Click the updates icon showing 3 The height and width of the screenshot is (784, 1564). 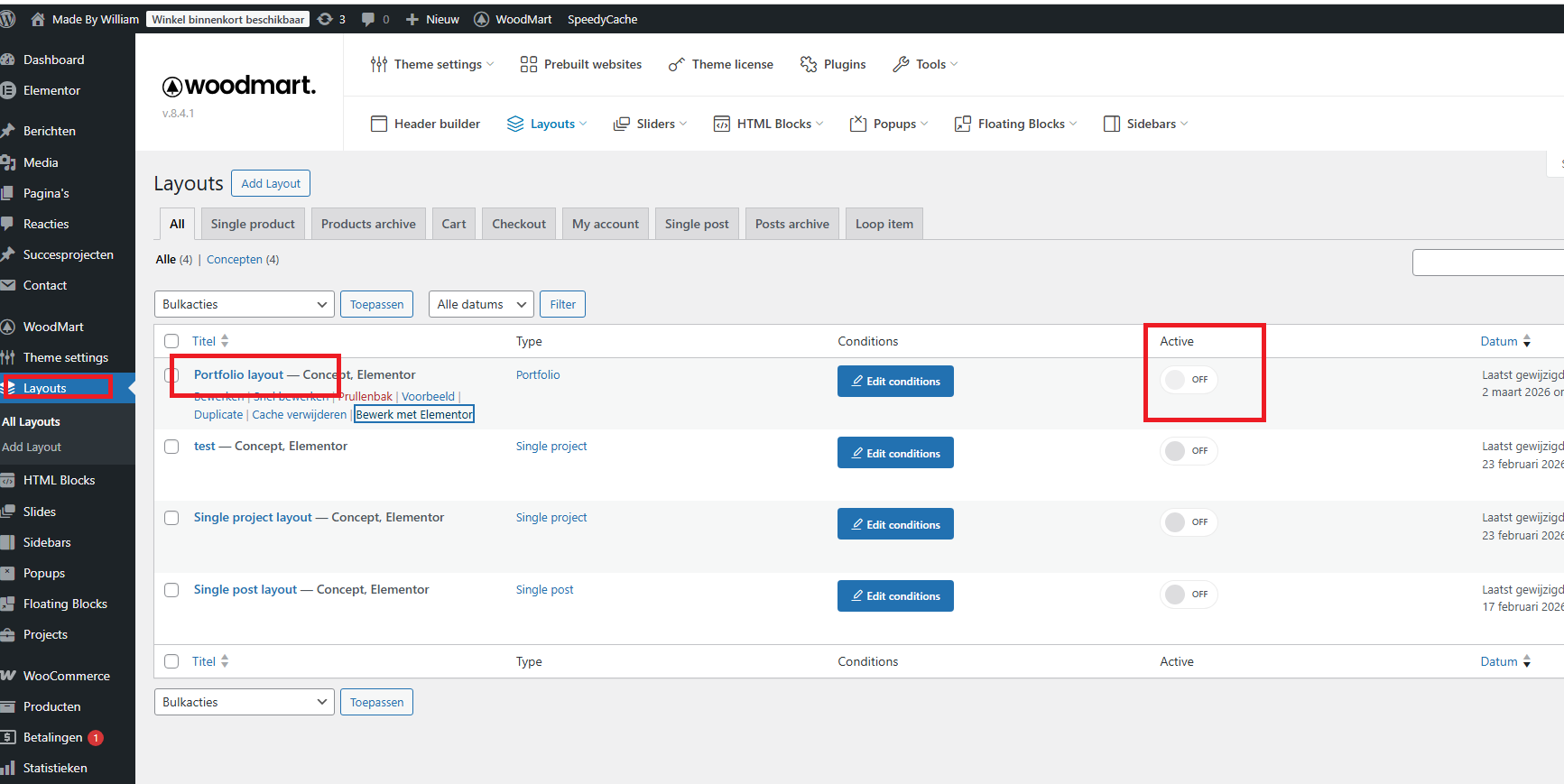(x=325, y=19)
